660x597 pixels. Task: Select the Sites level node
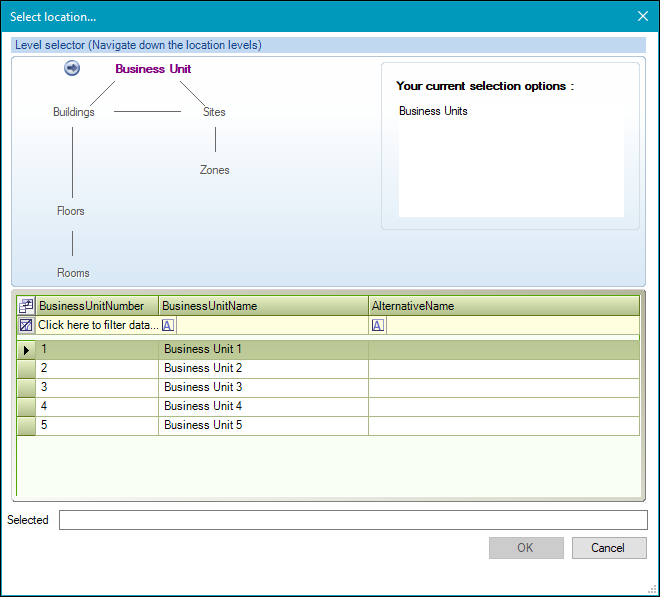pyautogui.click(x=214, y=112)
